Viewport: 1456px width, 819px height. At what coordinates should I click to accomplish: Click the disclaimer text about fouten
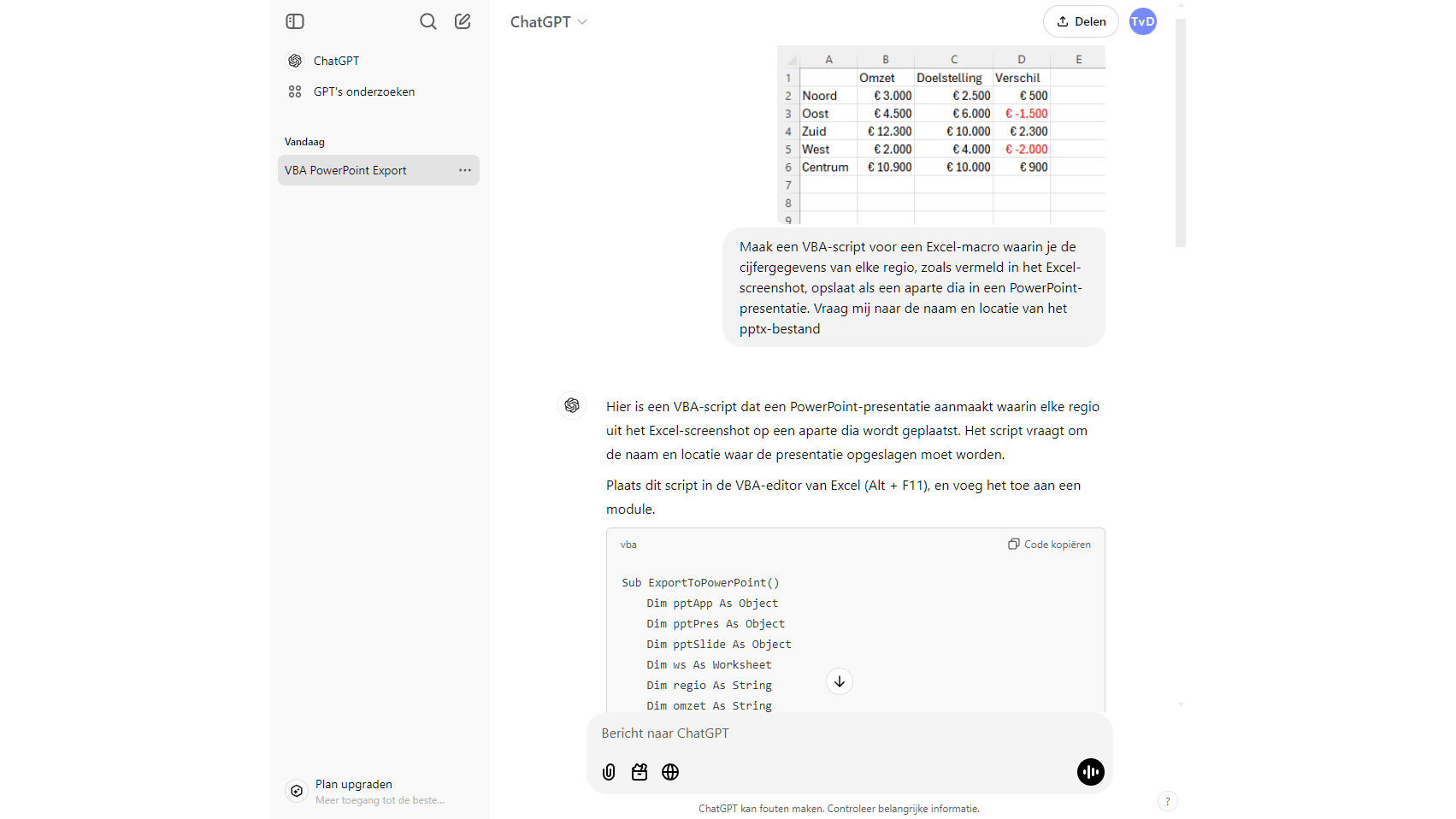[x=839, y=809]
